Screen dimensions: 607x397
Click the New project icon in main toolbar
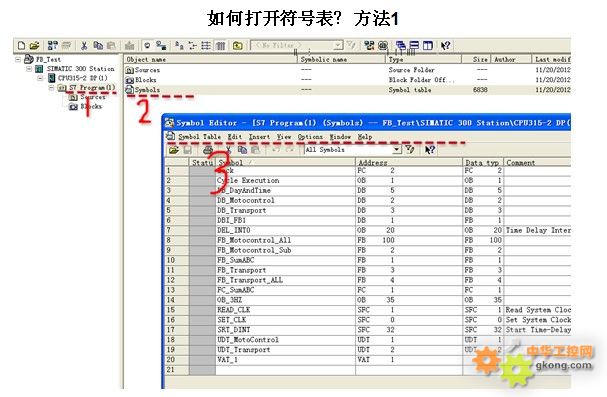(x=22, y=46)
